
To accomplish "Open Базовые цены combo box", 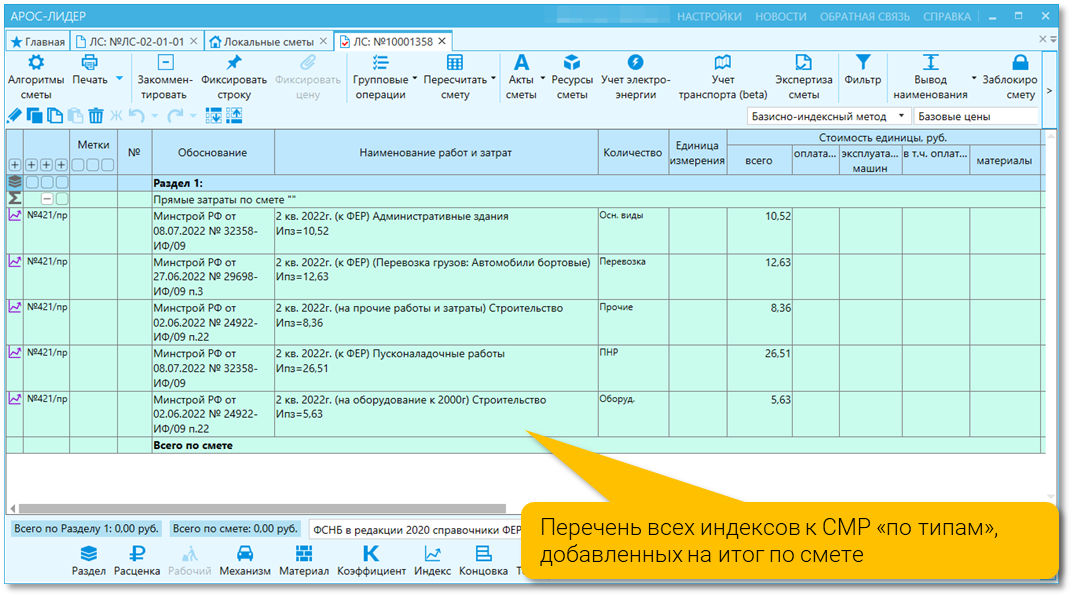I will click(976, 116).
